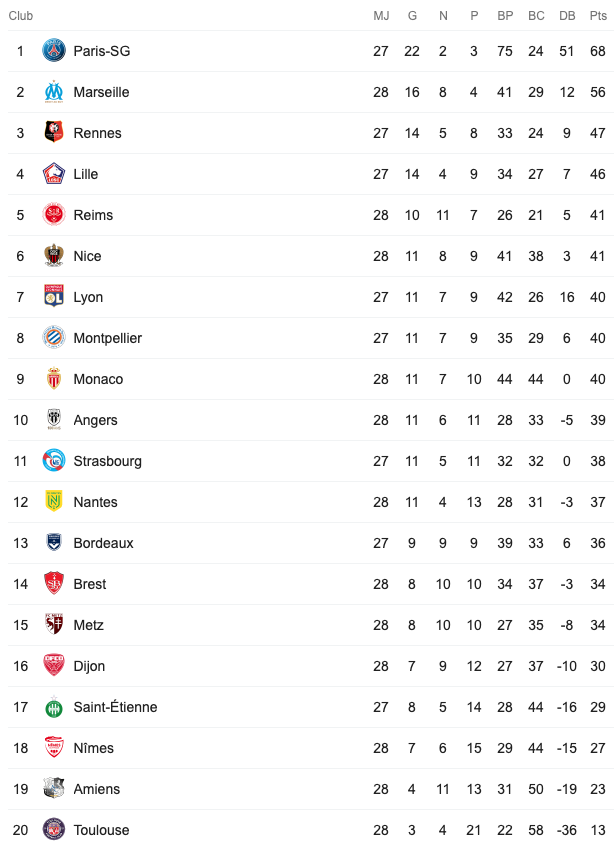Click the Lyon OL logo
This screenshot has width=614, height=854.
coord(54,297)
